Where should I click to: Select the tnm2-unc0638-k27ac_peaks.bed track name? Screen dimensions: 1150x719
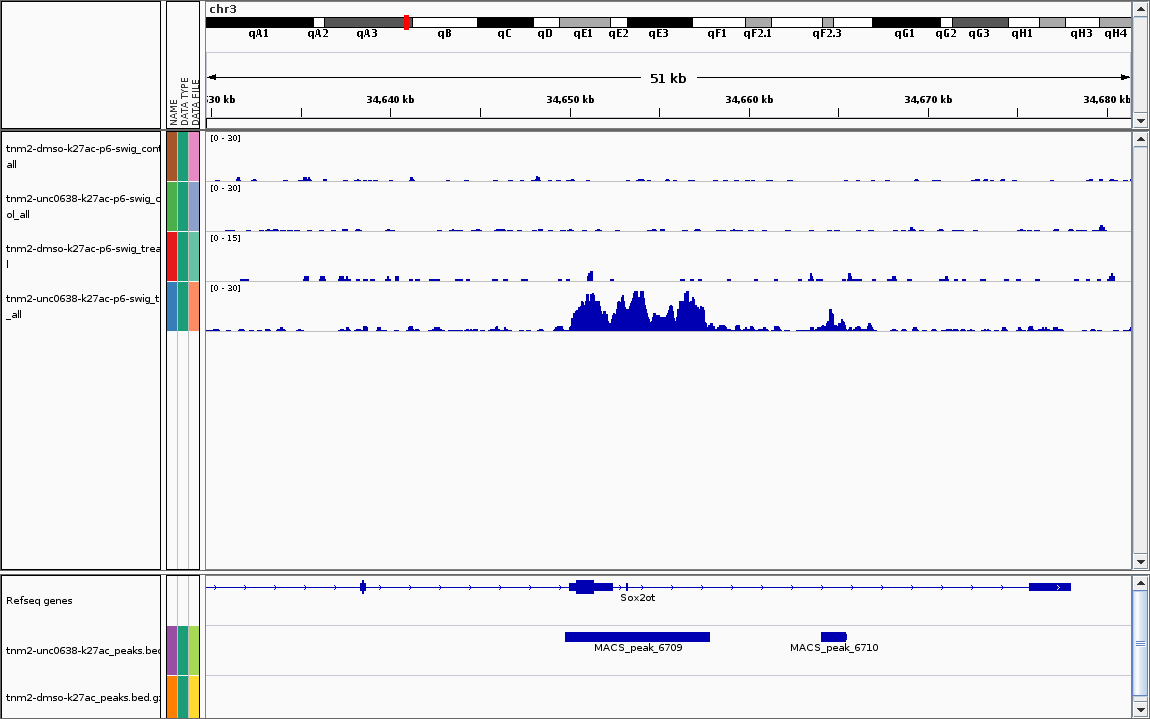[x=82, y=651]
